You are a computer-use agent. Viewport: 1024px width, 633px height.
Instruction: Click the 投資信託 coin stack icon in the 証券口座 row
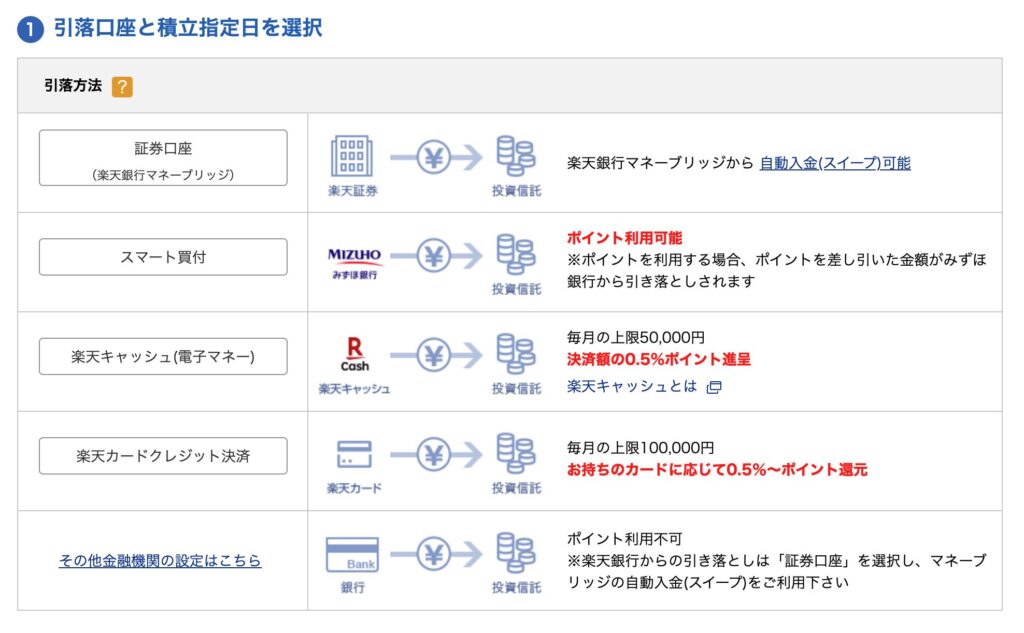516,156
